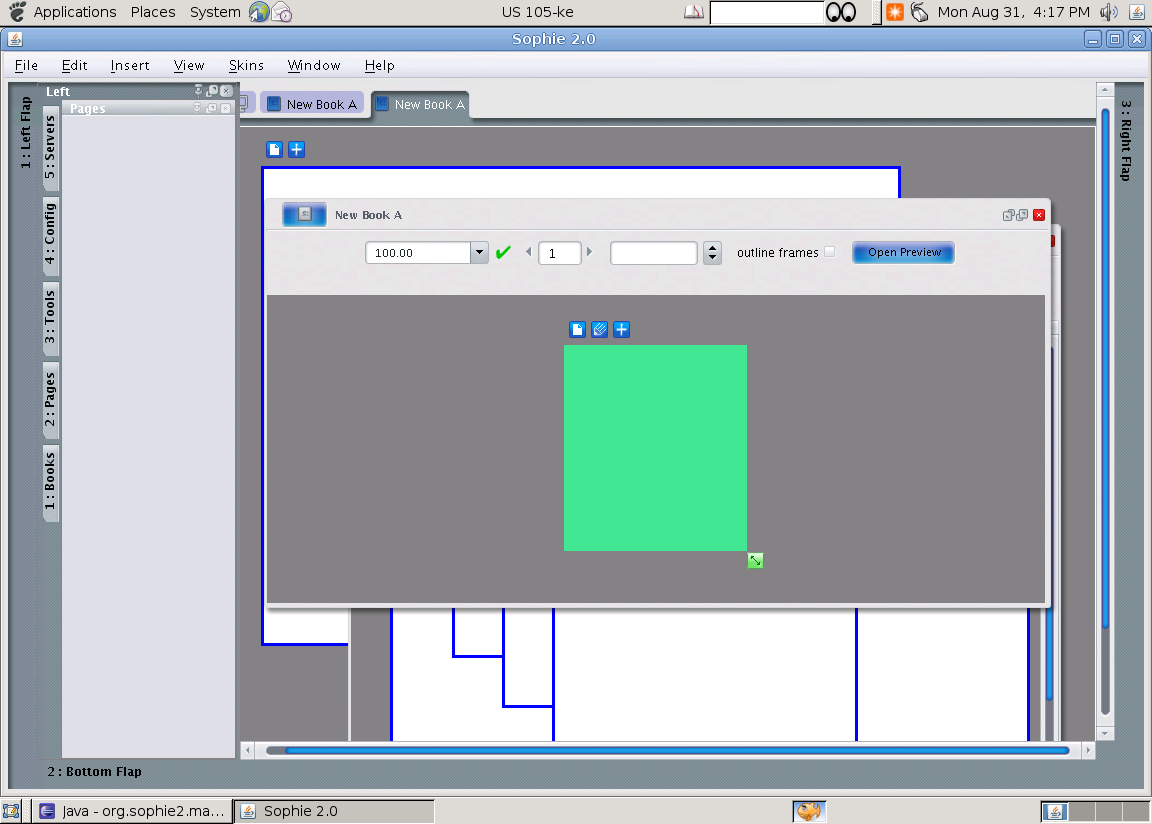The height and width of the screenshot is (824, 1152).
Task: Open the 2: Pages side tab
Action: (50, 399)
